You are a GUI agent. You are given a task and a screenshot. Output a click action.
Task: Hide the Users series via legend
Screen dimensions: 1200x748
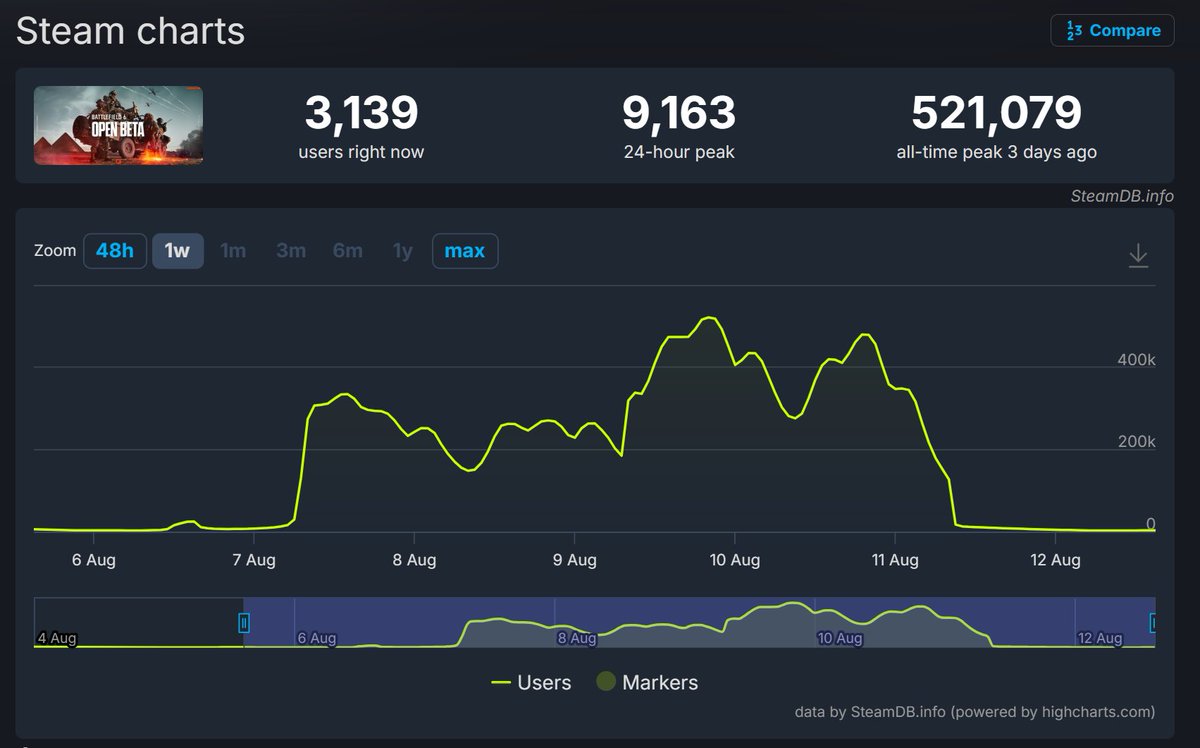point(542,683)
